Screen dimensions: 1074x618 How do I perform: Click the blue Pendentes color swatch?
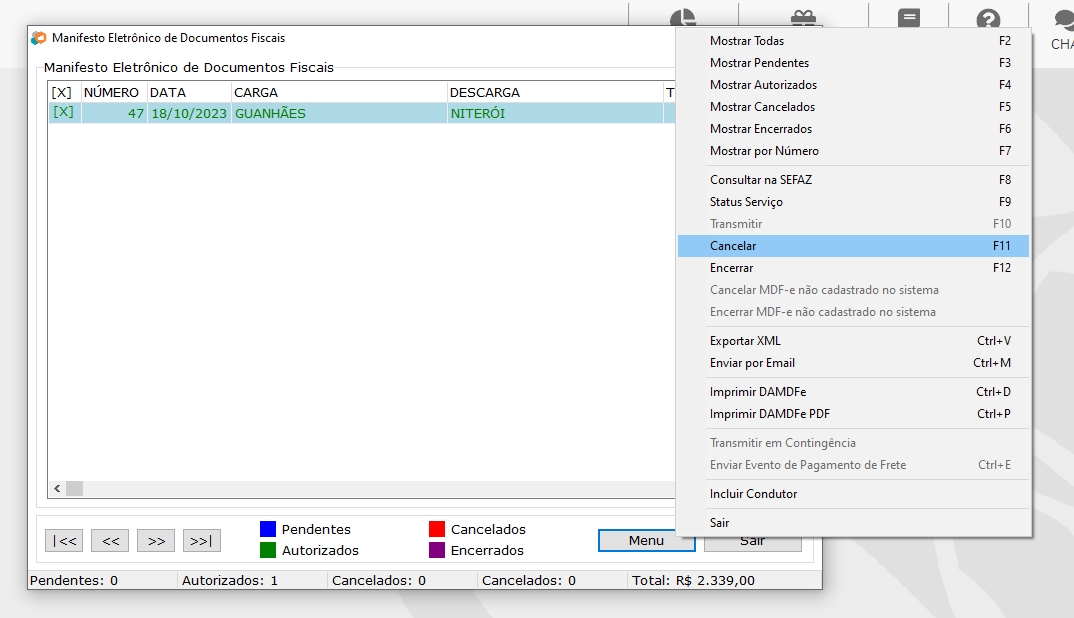click(x=268, y=529)
